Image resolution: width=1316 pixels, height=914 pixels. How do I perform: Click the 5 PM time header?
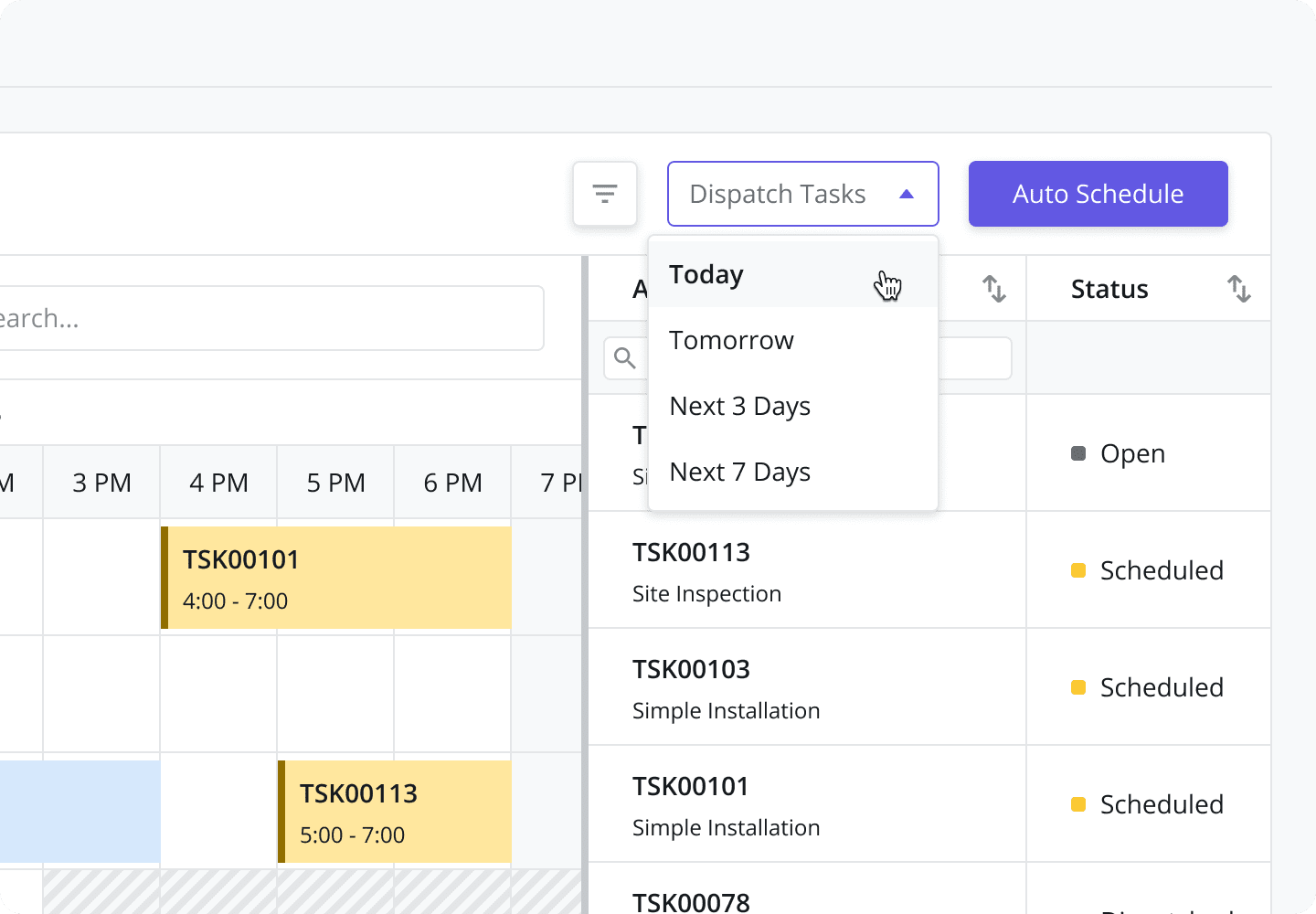(335, 483)
